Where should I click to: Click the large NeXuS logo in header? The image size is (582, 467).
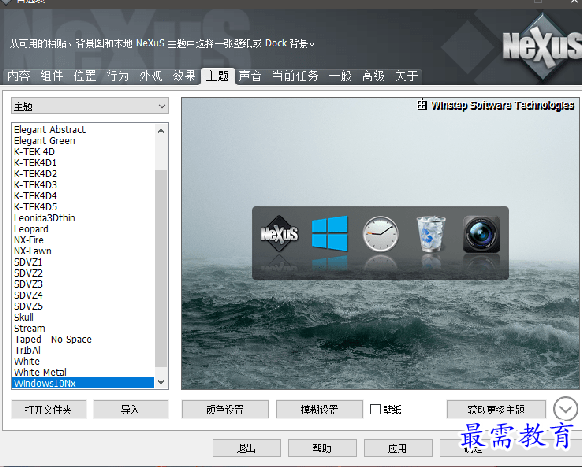[x=542, y=46]
